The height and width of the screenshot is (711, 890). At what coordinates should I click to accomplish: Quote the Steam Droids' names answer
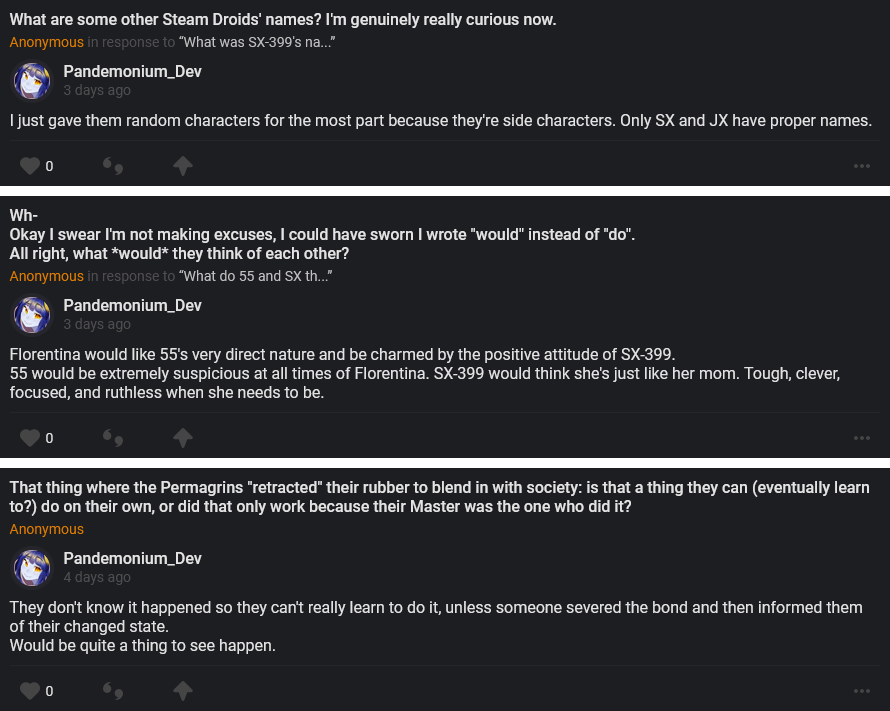pos(113,165)
